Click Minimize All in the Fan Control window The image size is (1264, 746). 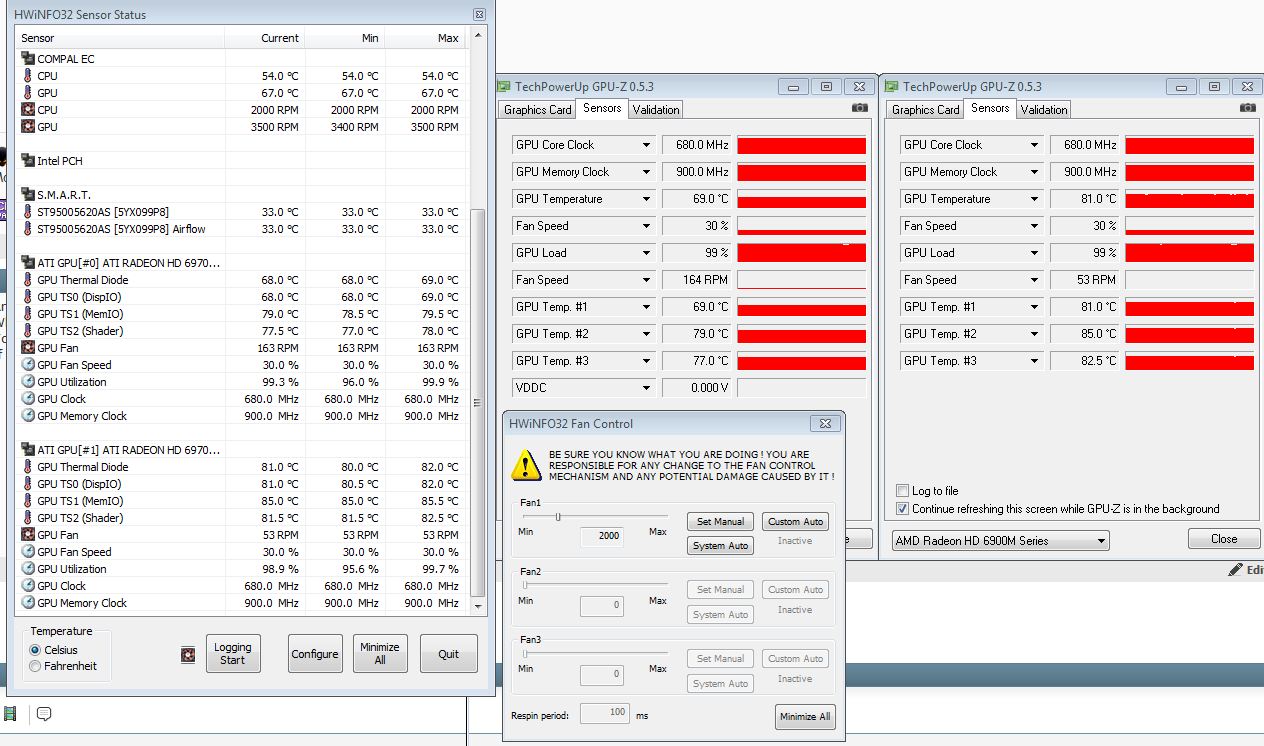pyautogui.click(x=805, y=717)
